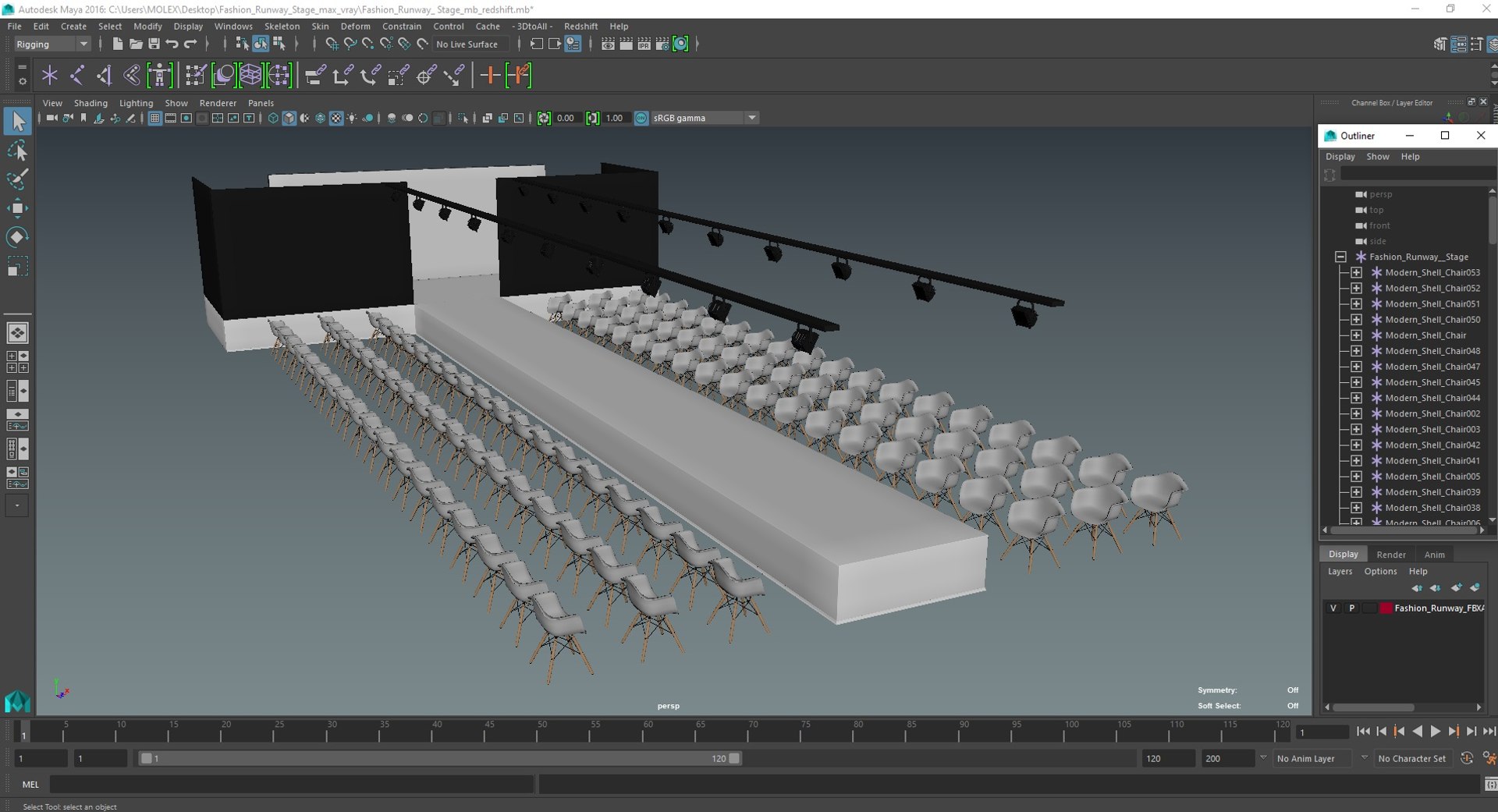Screen dimensions: 1498x812
Task: Open the Skeleton menu
Action: pos(282,26)
